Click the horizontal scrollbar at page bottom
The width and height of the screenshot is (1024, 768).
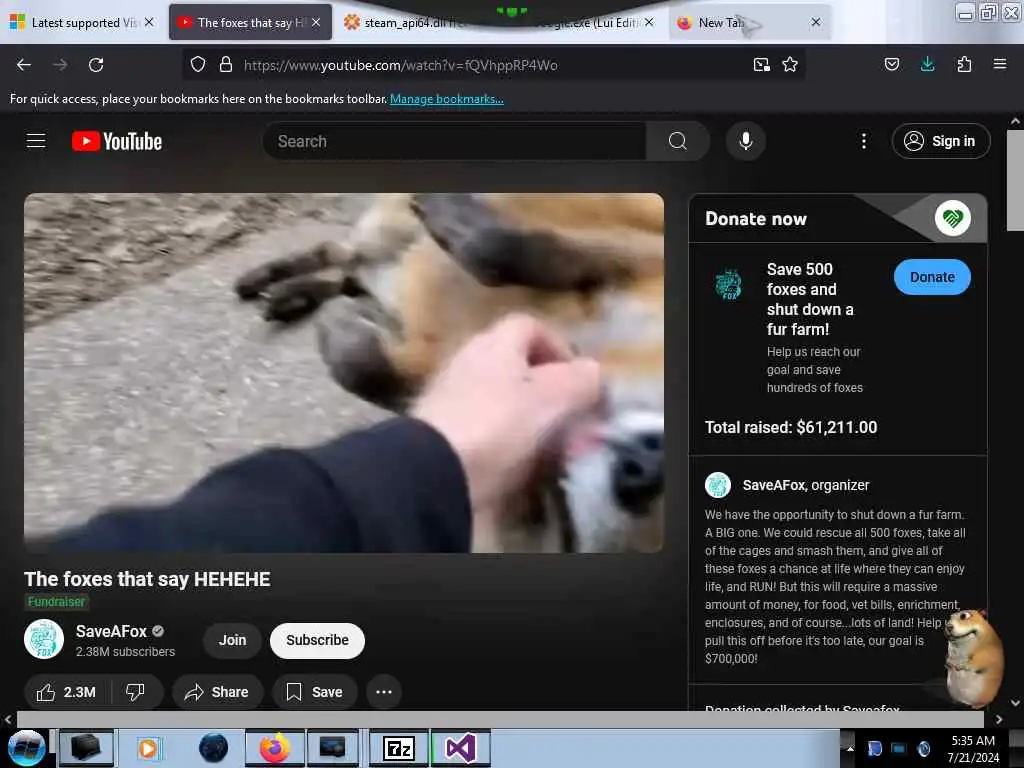click(x=500, y=719)
